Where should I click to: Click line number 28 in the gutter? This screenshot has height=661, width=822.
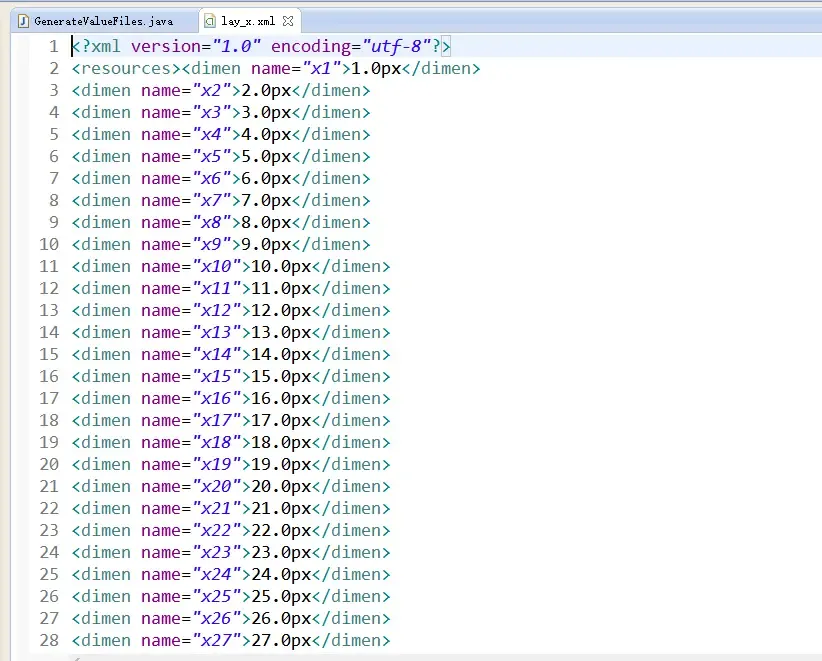[49, 641]
